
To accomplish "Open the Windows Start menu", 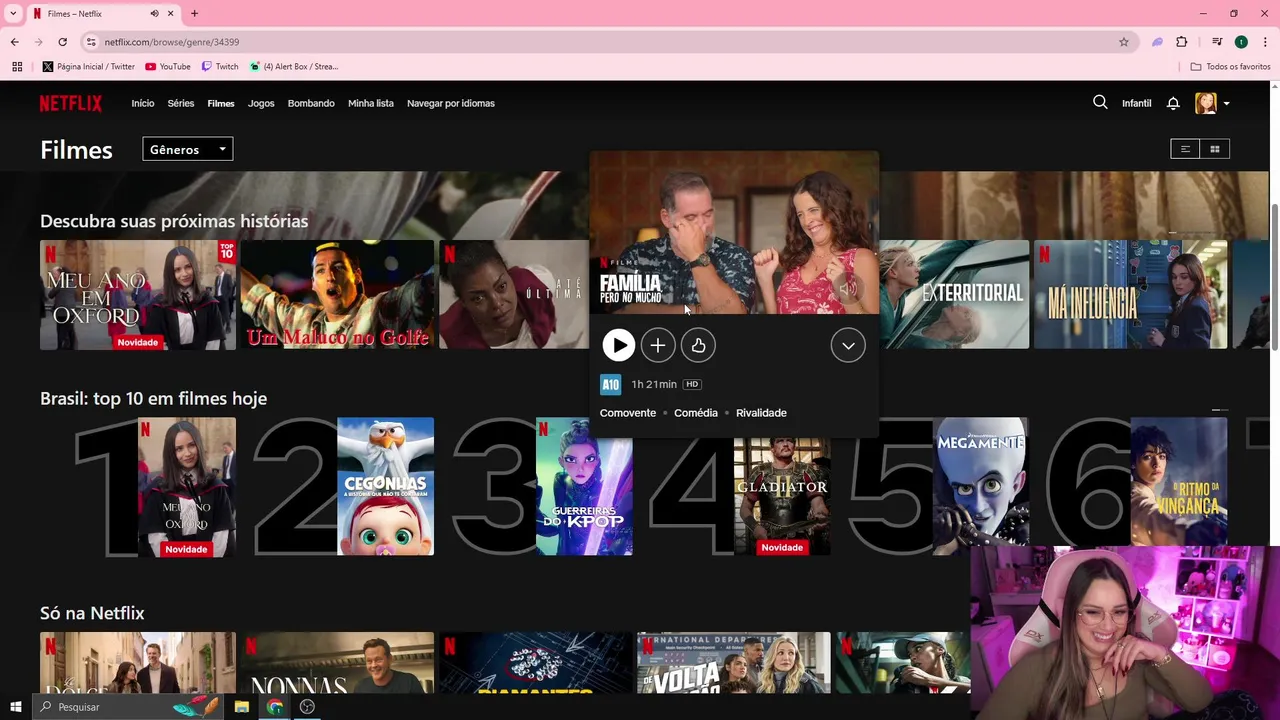I will pyautogui.click(x=15, y=707).
